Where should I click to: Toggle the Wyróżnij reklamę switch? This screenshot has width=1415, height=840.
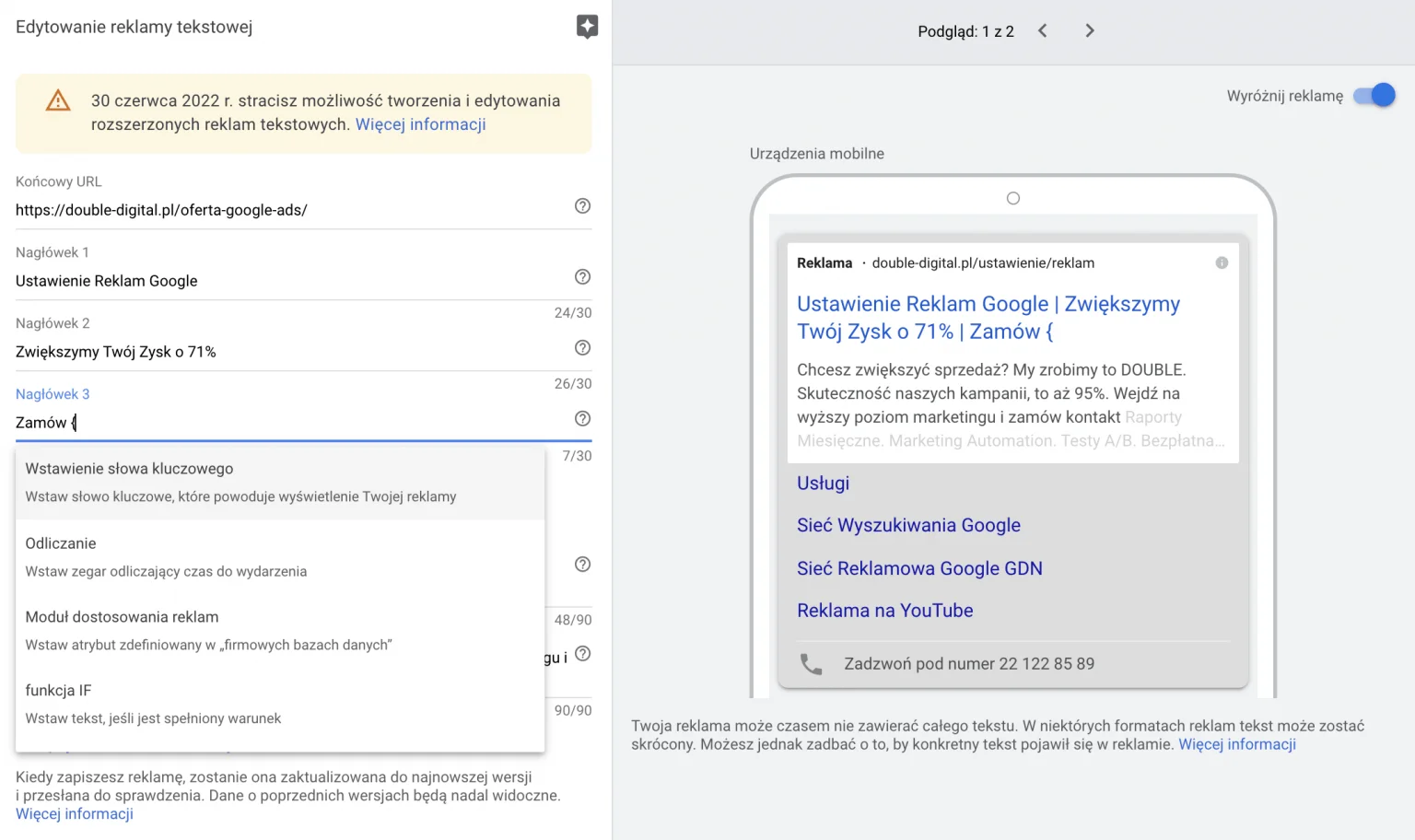click(1374, 96)
